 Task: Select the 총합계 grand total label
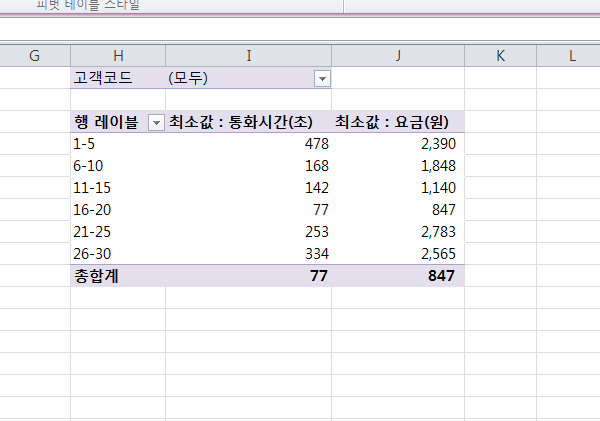(96, 276)
